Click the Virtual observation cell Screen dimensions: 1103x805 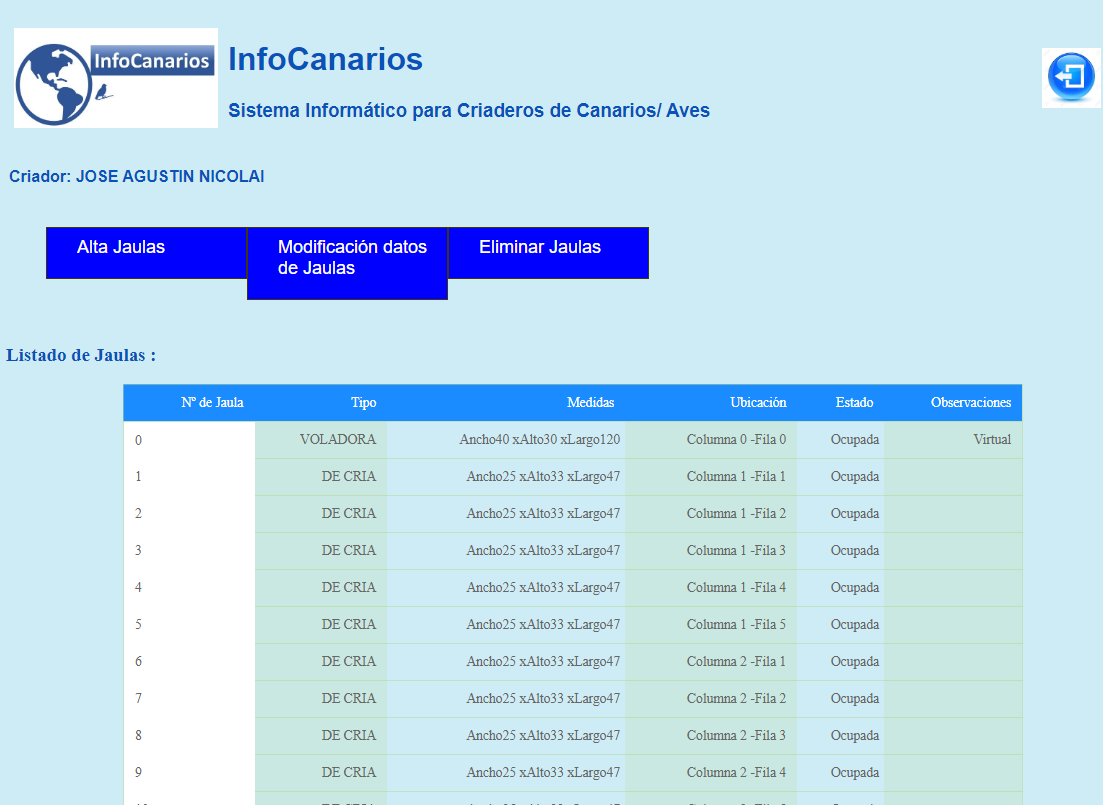point(991,440)
